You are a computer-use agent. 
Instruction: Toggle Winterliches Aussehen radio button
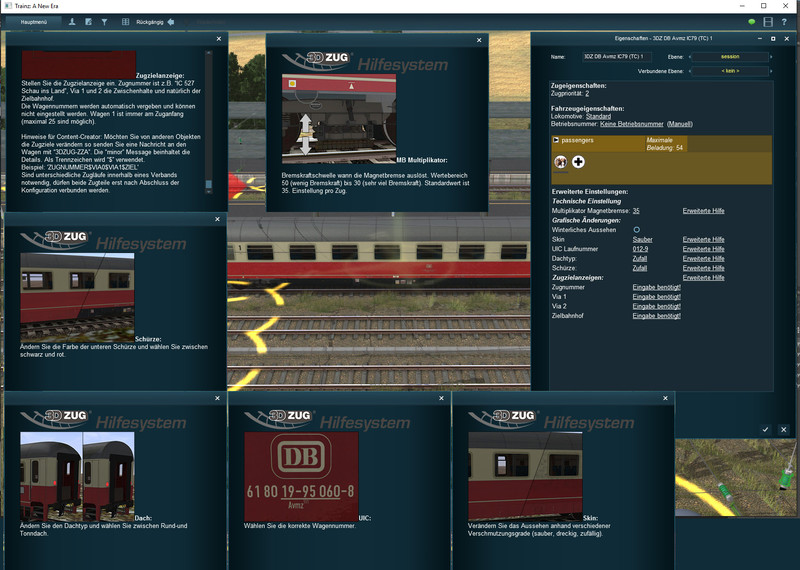[636, 230]
